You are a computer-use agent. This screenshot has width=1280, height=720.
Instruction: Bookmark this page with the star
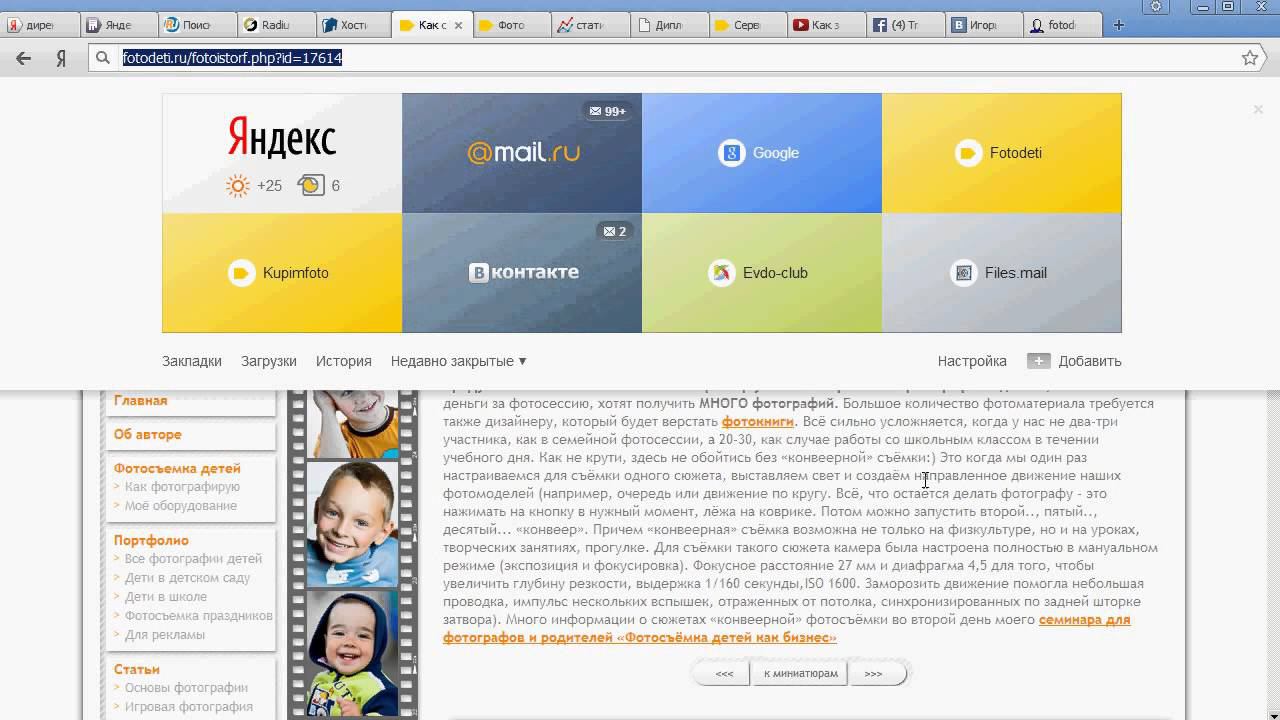tap(1250, 58)
